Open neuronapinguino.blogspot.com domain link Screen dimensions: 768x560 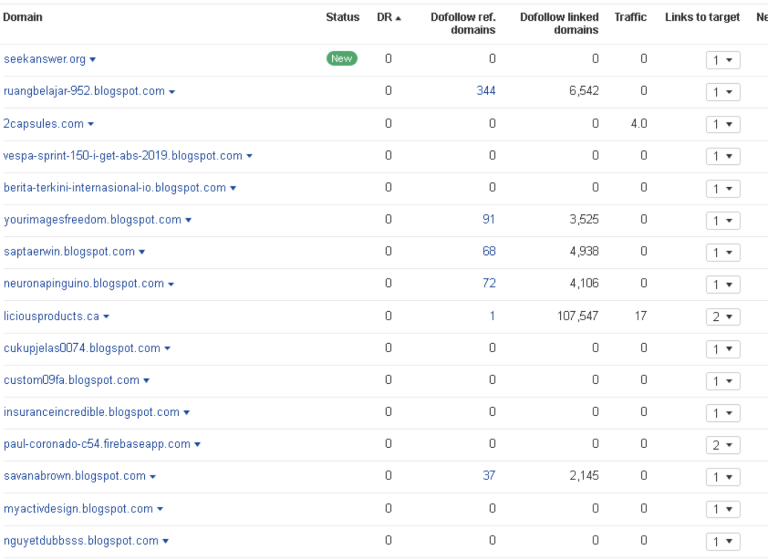coord(83,283)
